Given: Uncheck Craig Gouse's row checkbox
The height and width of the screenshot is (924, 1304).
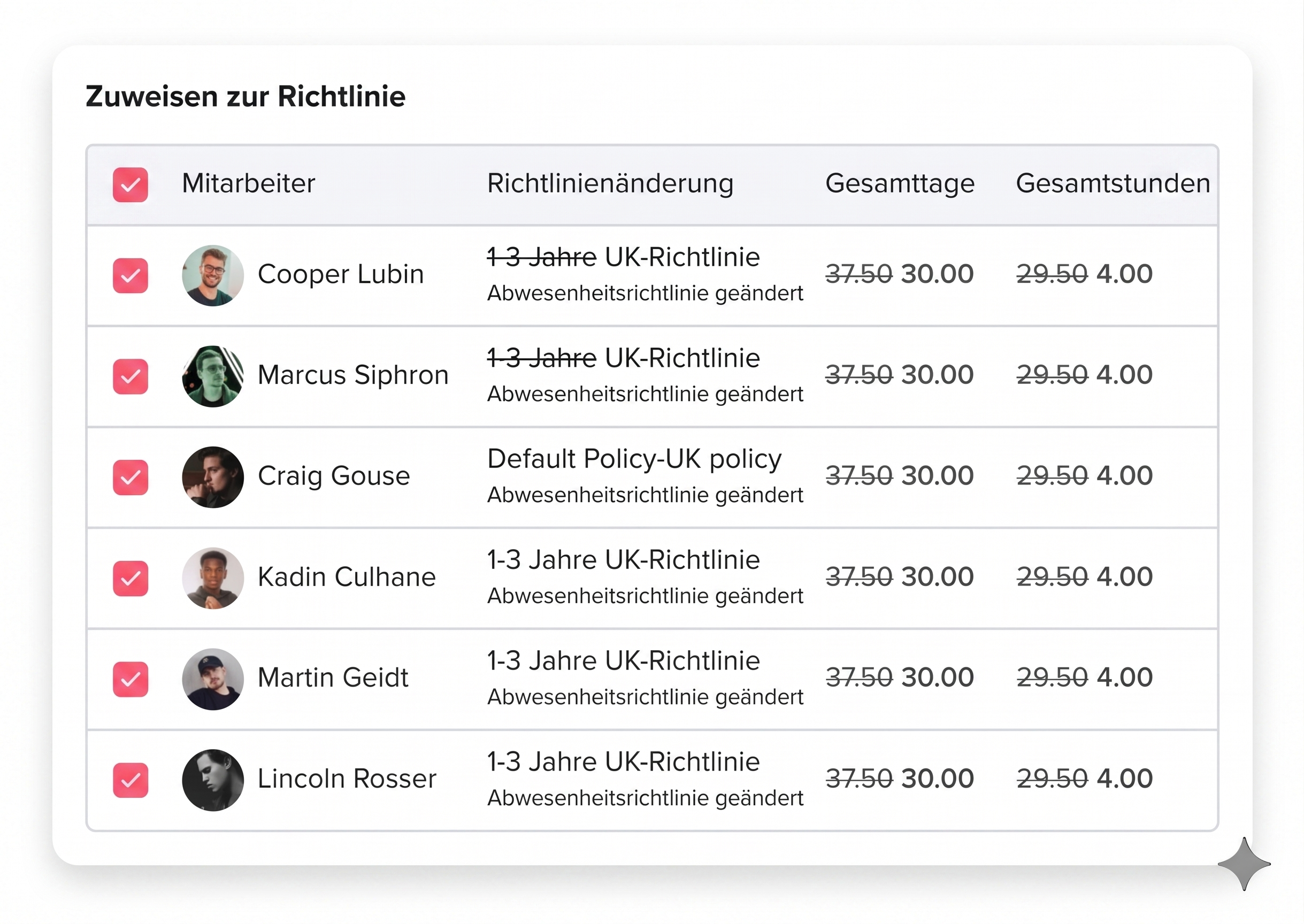Looking at the screenshot, I should coord(131,477).
